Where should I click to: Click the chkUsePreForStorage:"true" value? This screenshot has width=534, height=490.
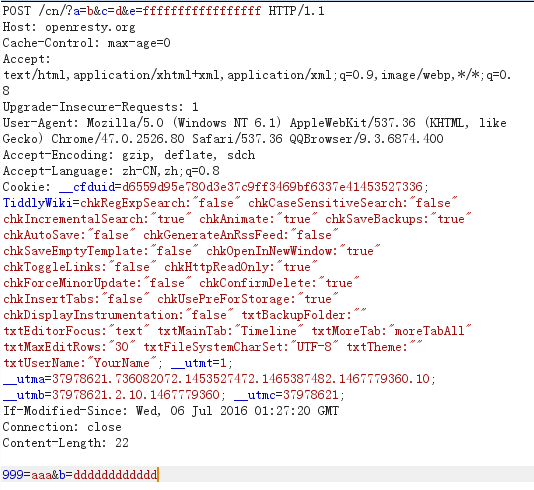(x=248, y=299)
